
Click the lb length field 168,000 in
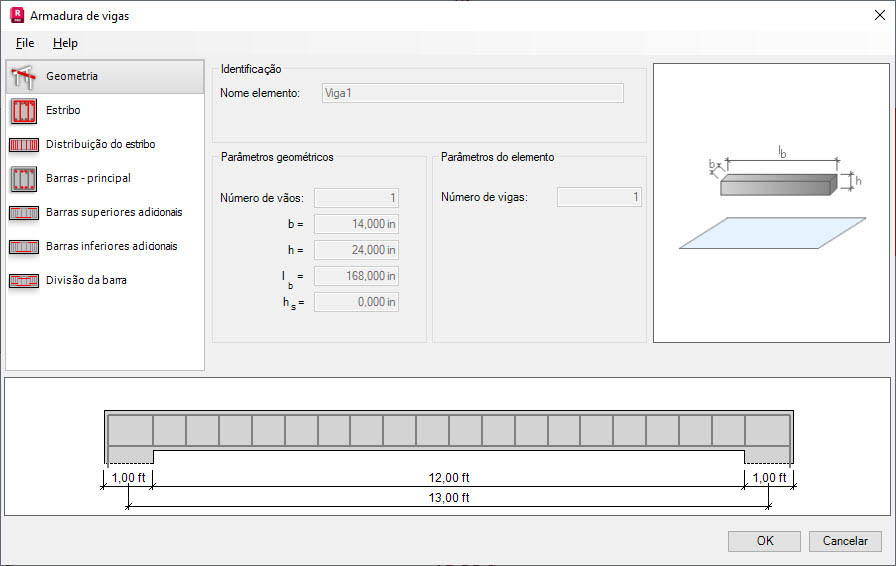tap(356, 276)
